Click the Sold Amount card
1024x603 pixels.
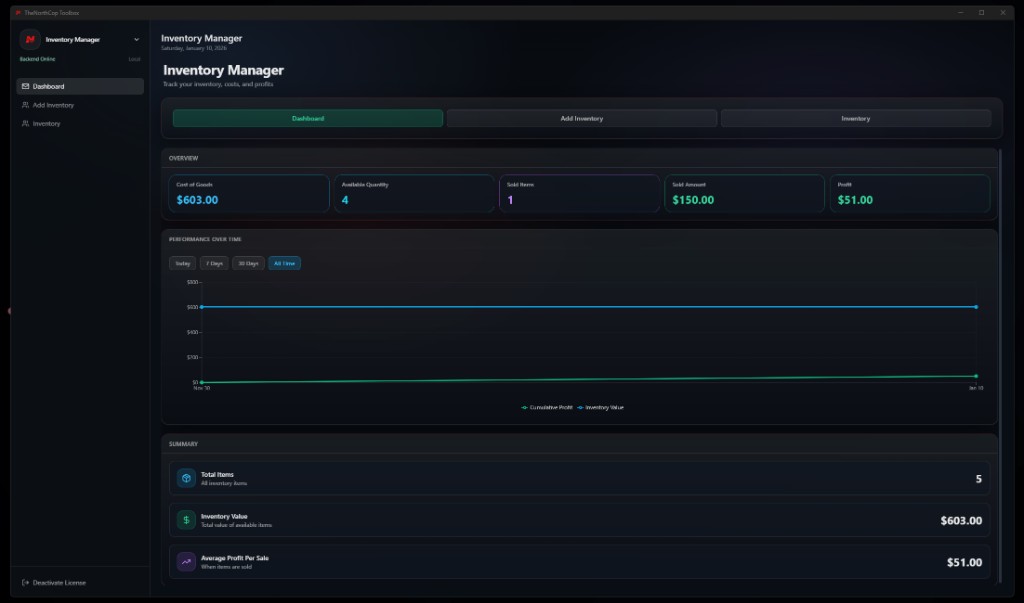(x=744, y=193)
